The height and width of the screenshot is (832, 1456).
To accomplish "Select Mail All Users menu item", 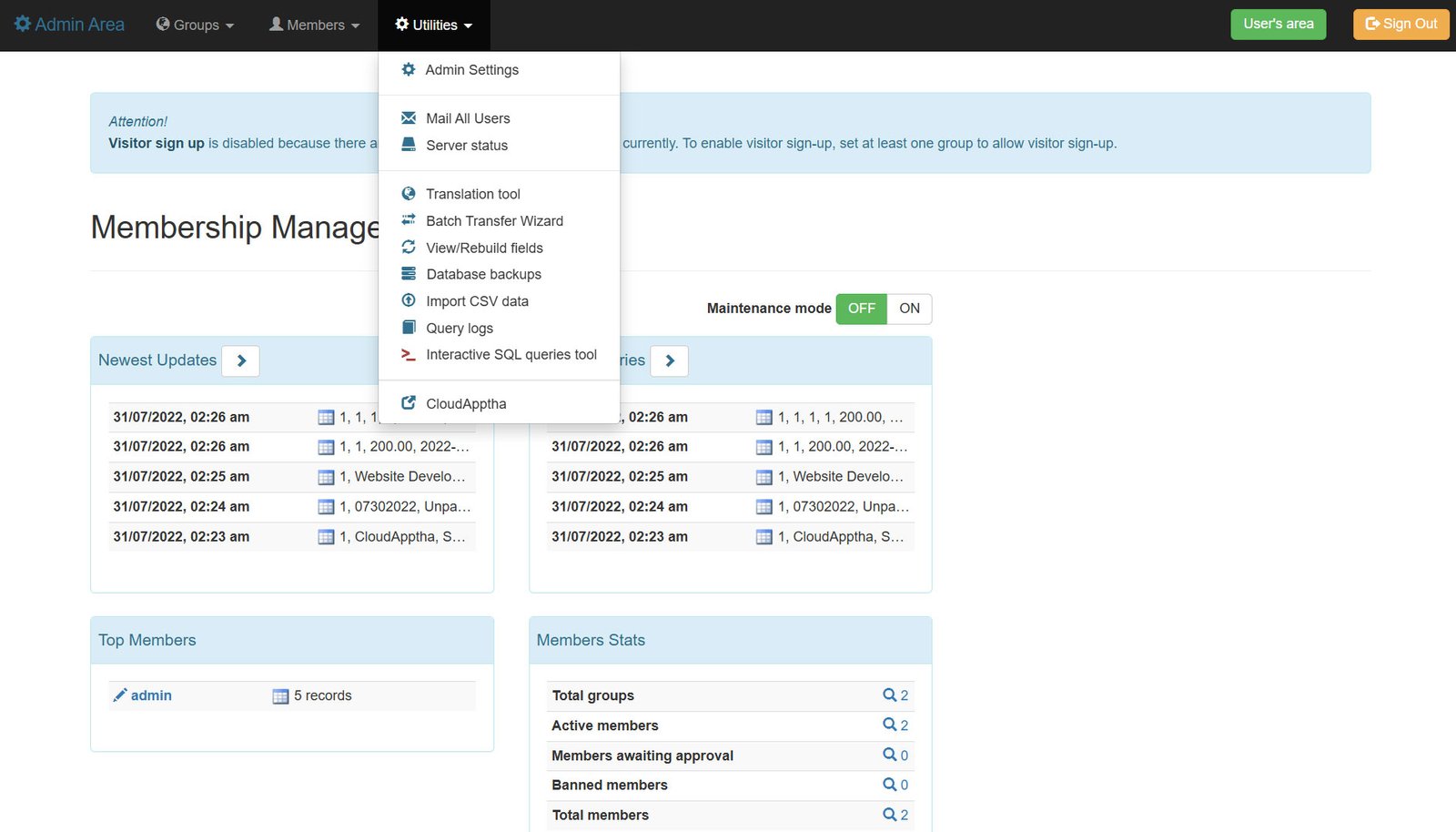I will (499, 118).
